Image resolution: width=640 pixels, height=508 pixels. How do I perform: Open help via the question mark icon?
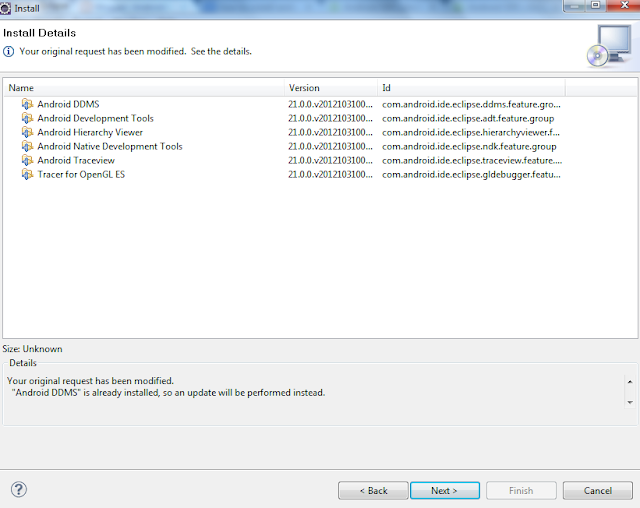click(19, 489)
